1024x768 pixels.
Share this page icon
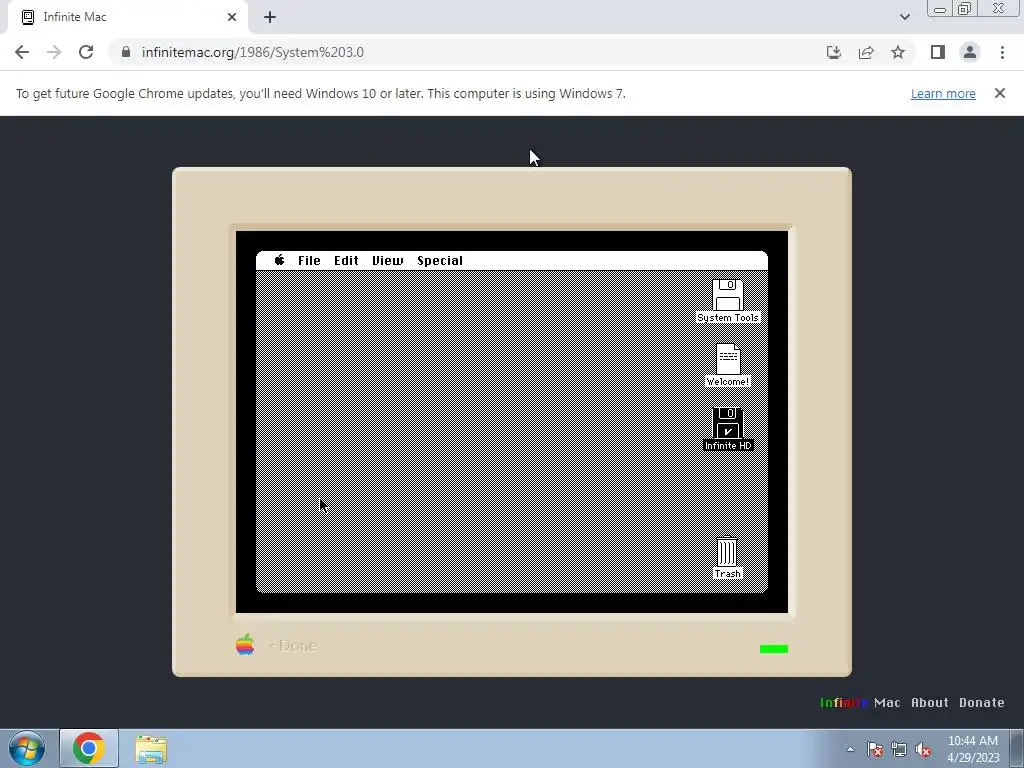tap(866, 52)
